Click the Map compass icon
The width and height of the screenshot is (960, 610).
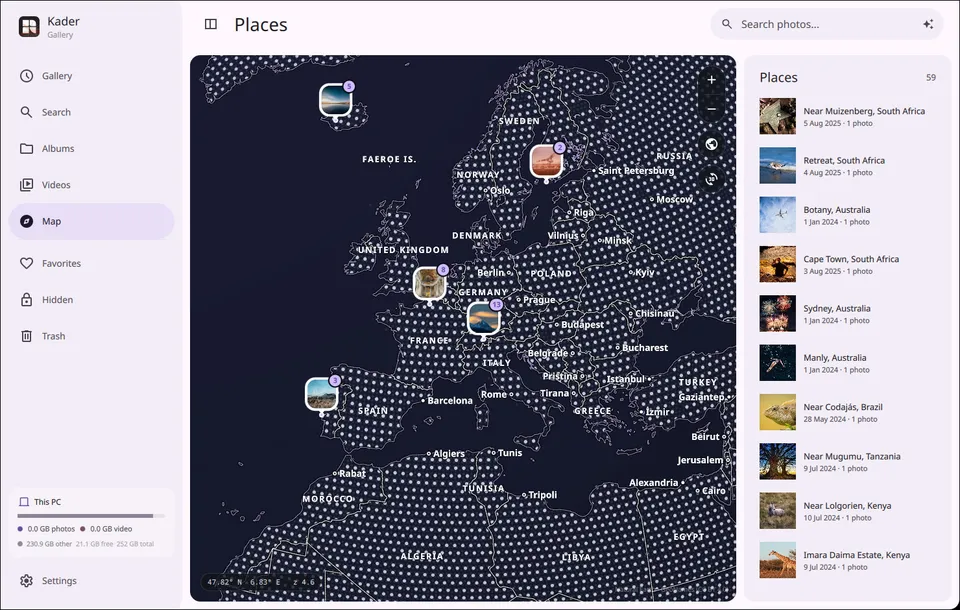(26, 221)
